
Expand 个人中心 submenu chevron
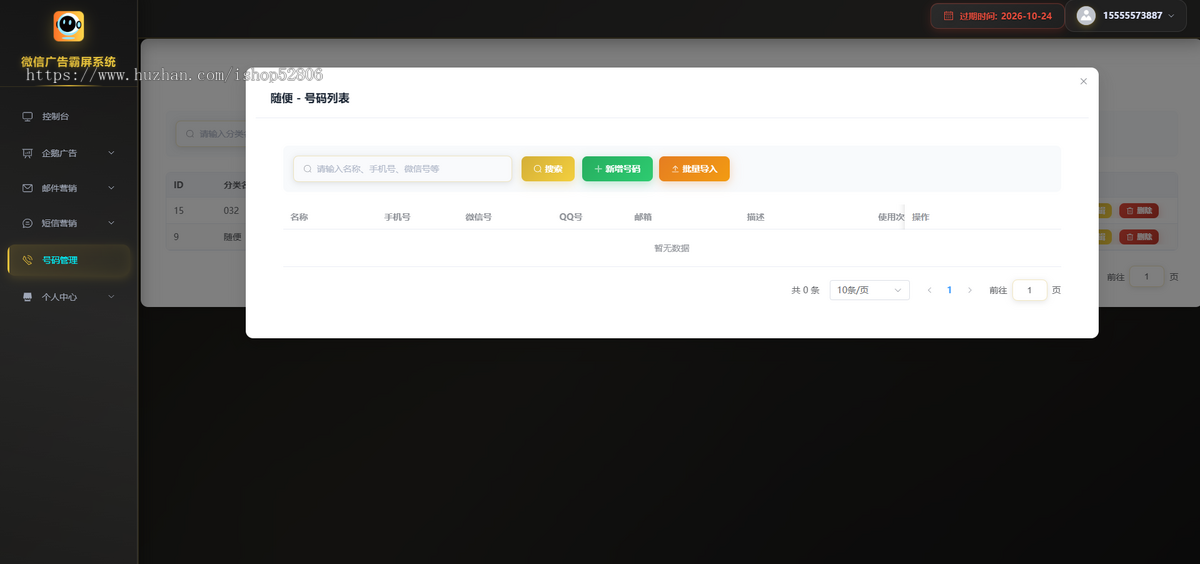pyautogui.click(x=111, y=297)
